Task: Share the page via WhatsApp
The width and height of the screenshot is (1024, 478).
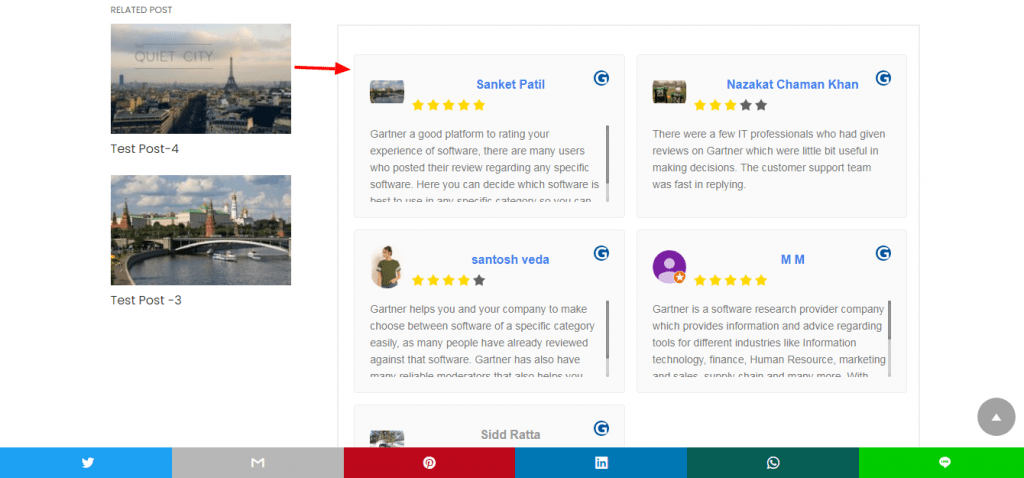Action: click(x=773, y=463)
